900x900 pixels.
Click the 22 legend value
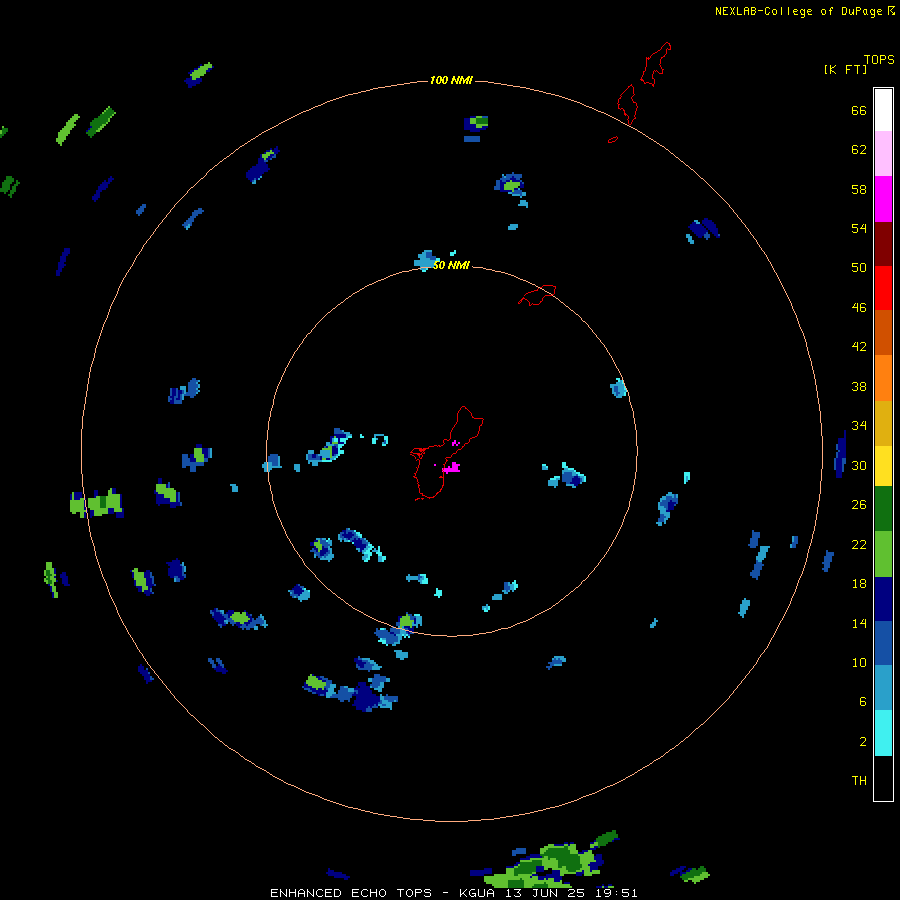(x=859, y=544)
